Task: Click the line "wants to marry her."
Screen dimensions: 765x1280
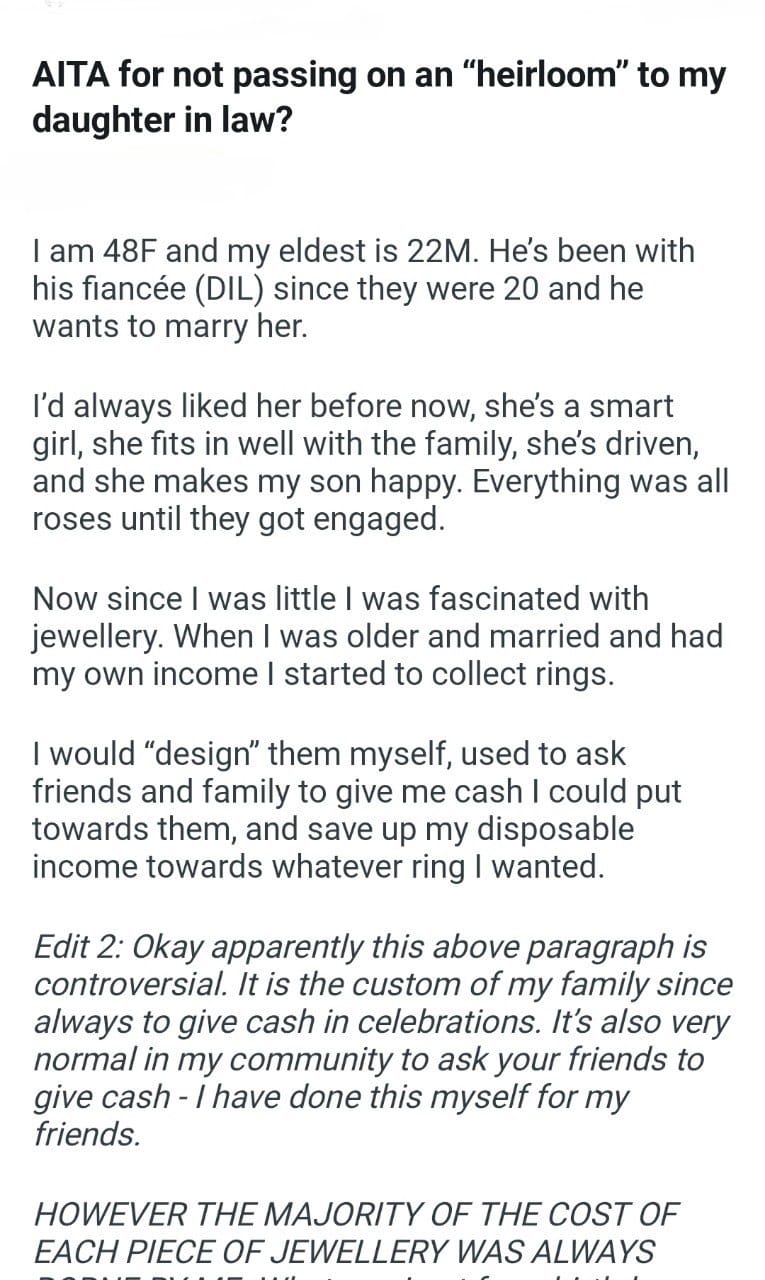Action: pos(169,327)
